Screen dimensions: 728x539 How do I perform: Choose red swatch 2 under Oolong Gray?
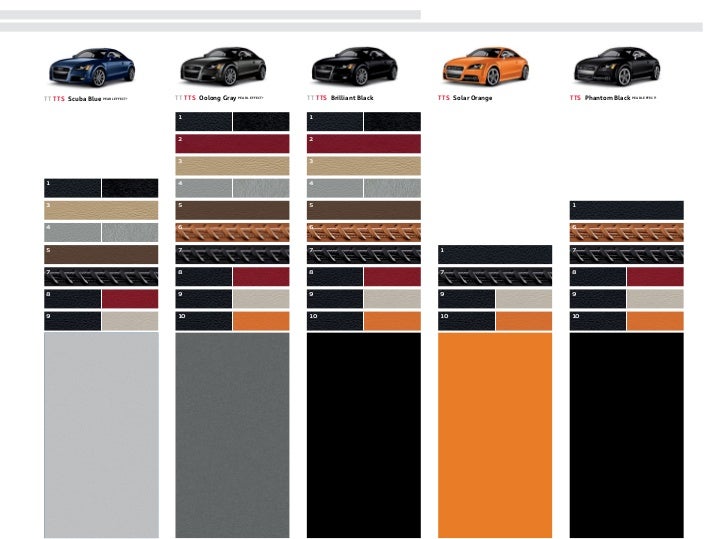[232, 144]
